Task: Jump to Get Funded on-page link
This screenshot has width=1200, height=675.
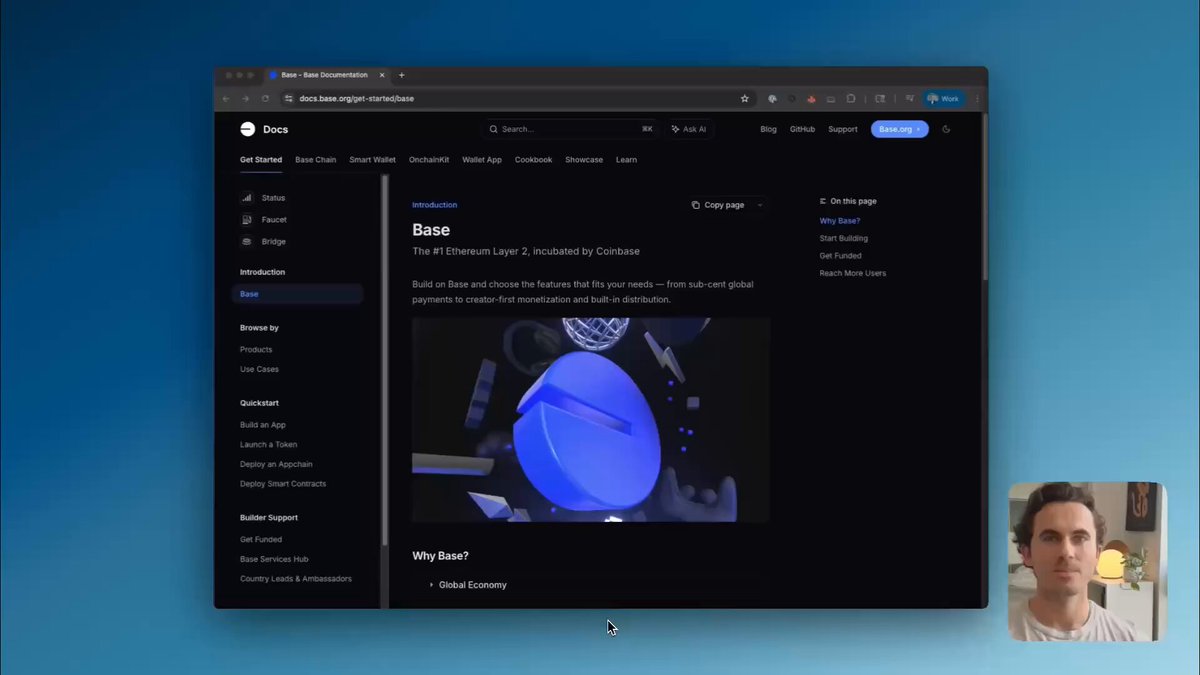Action: coord(840,256)
